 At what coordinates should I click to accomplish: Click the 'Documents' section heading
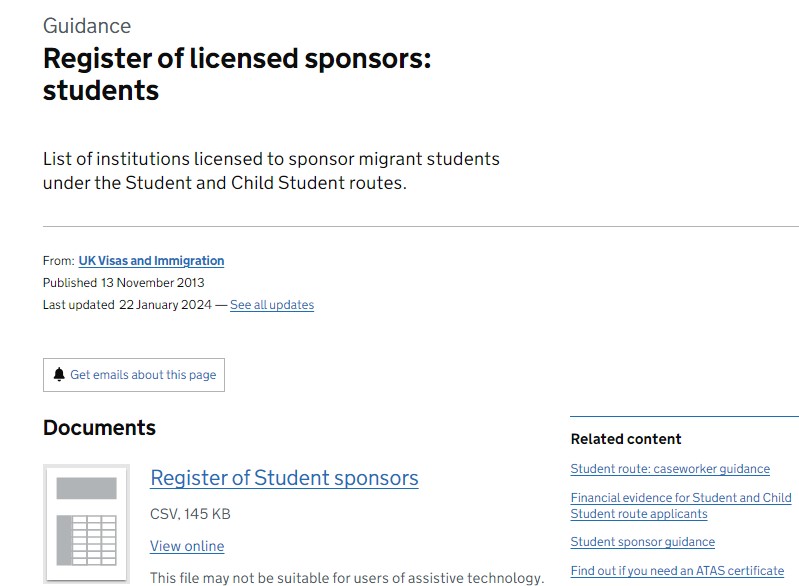[99, 428]
